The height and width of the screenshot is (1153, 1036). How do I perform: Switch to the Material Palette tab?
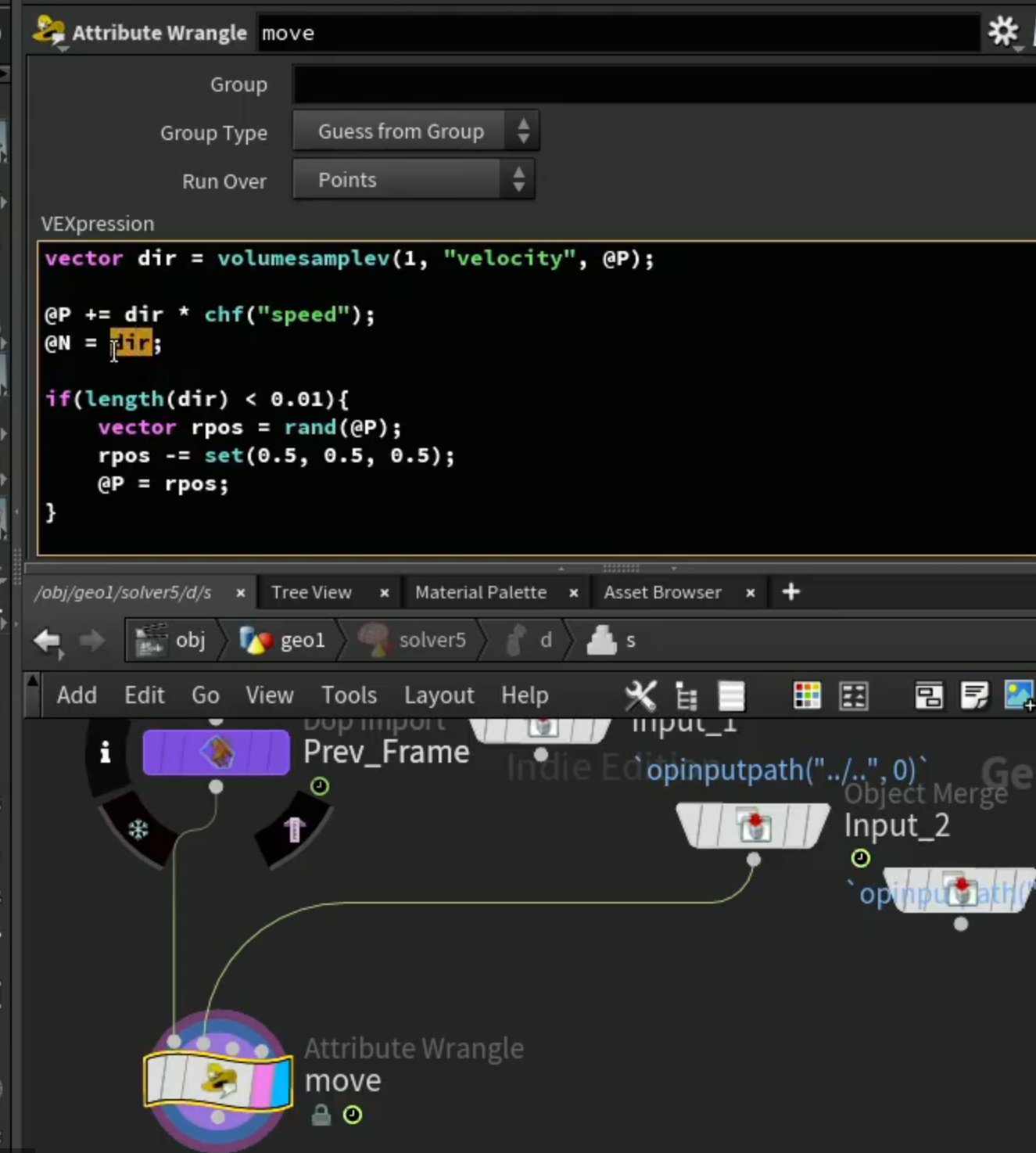coord(481,592)
